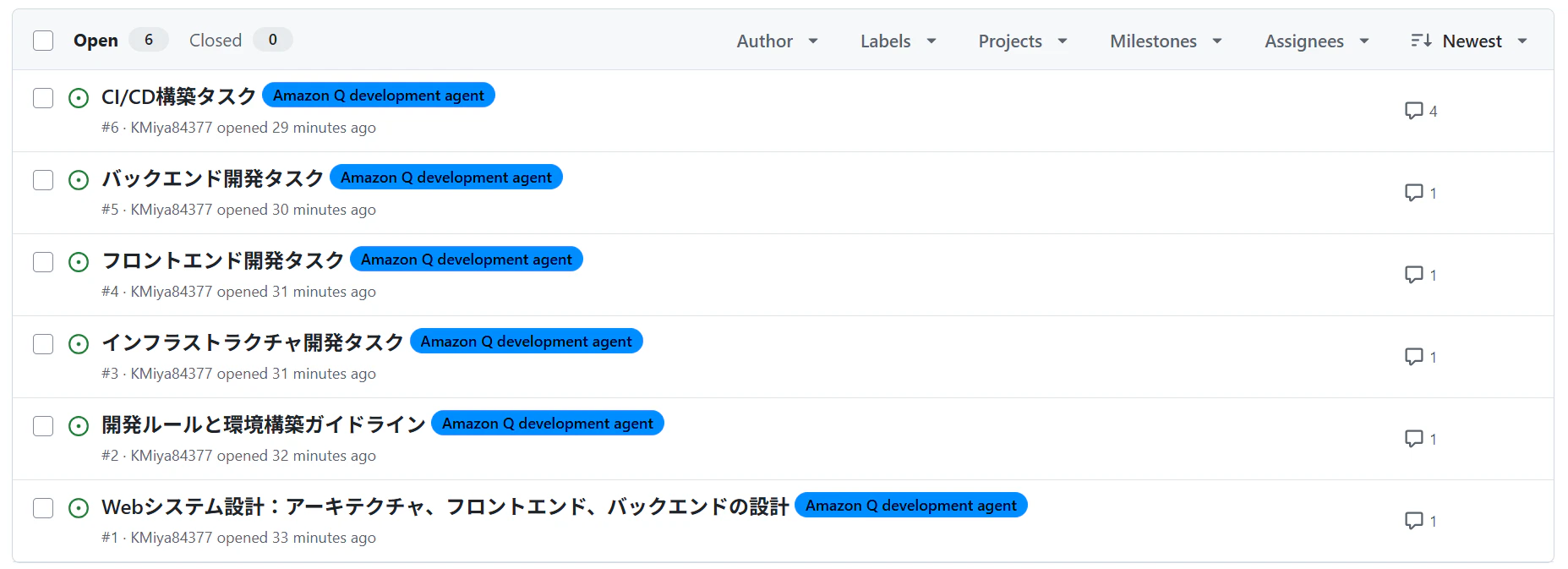The image size is (1568, 569).
Task: Click the sort arrows icon beside Newest
Action: 1421,41
